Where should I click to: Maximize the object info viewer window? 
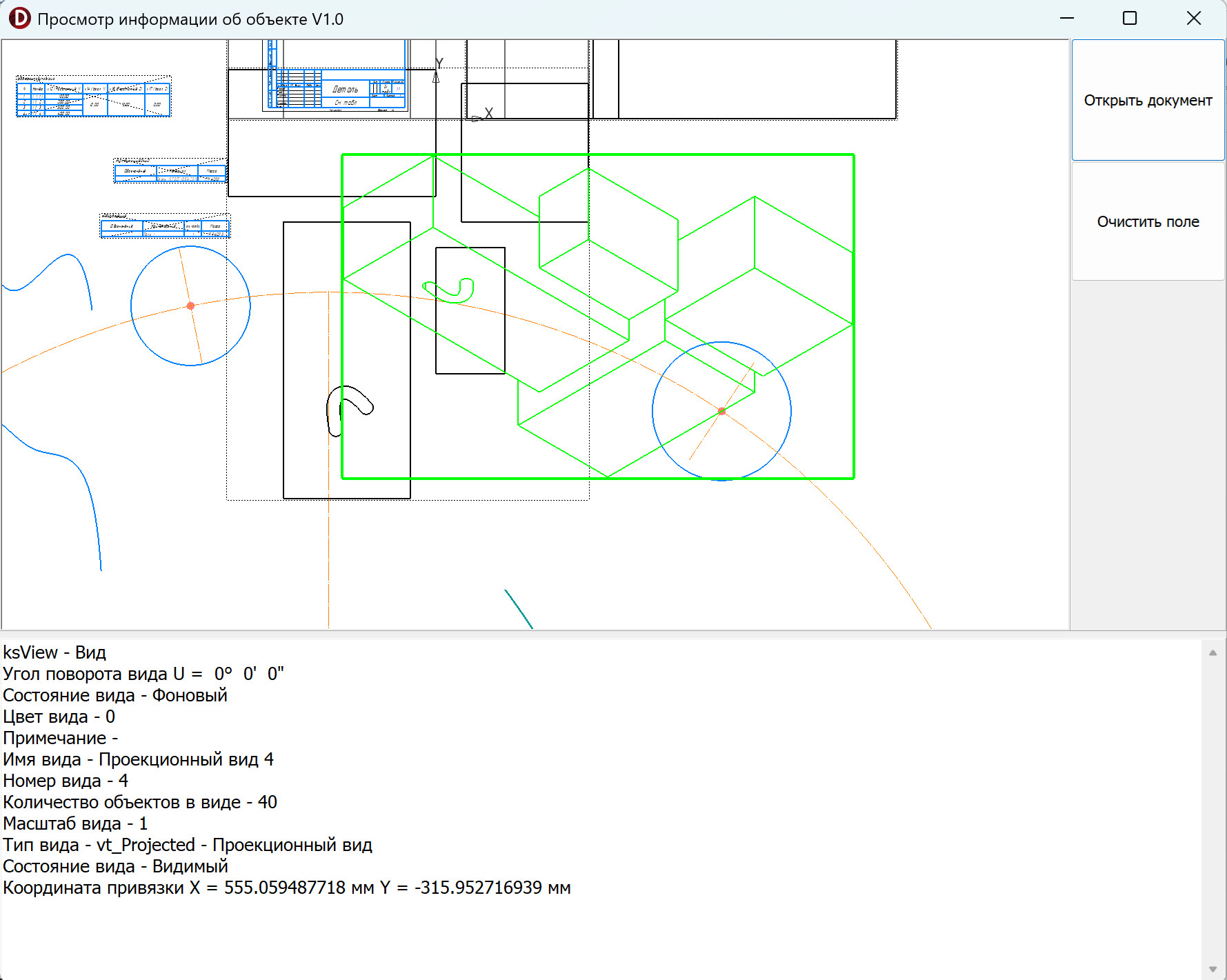[x=1130, y=19]
